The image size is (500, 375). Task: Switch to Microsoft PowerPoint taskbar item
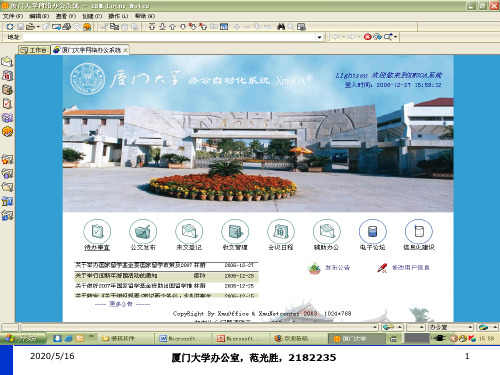(241, 339)
